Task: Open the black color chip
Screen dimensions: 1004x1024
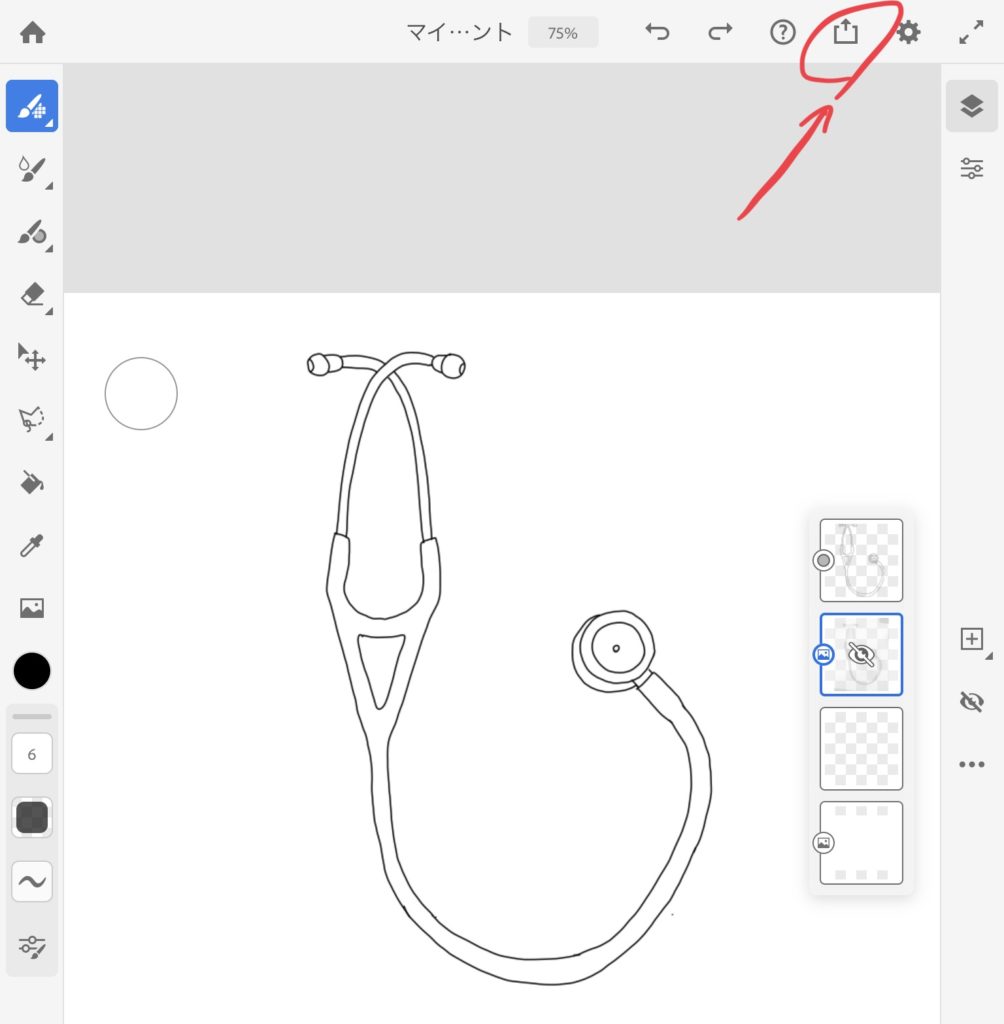Action: click(32, 671)
